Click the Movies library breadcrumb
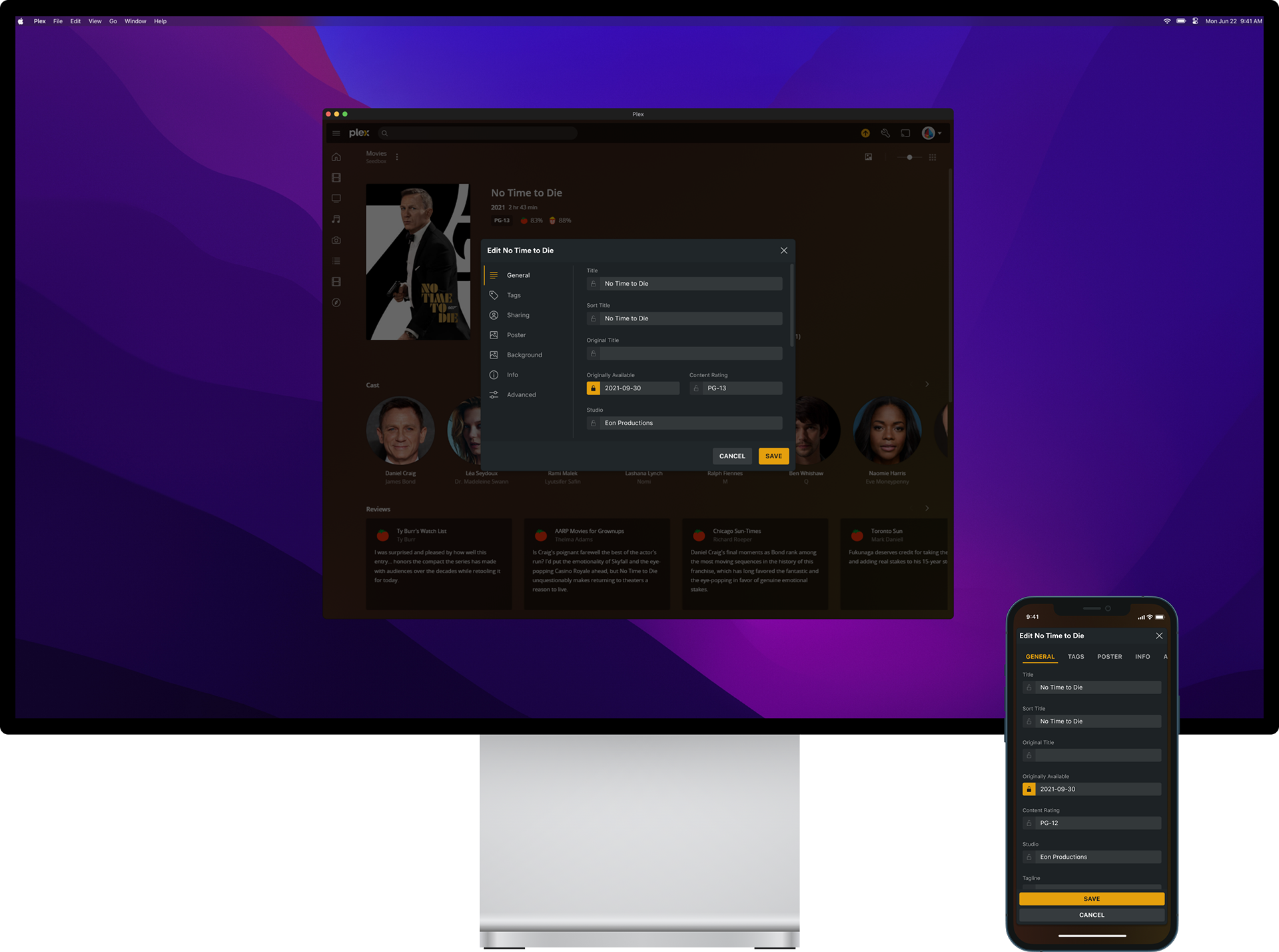 pos(376,154)
